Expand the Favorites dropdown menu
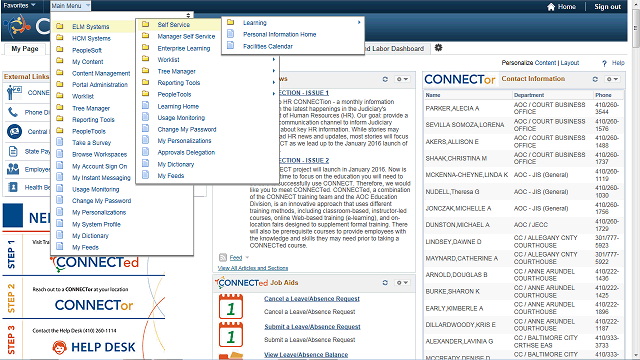Viewport: 640px width, 360px height. click(x=19, y=6)
